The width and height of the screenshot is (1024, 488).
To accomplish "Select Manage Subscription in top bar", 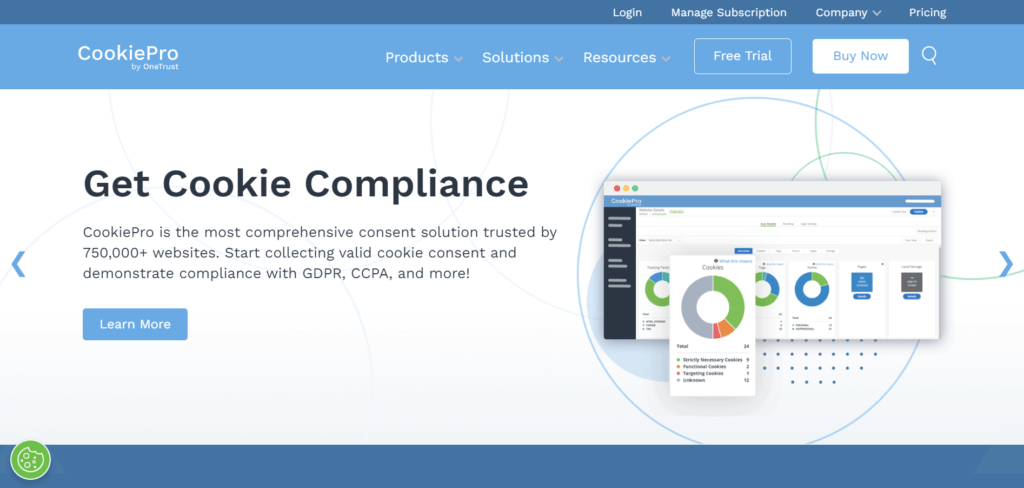I will 728,13.
